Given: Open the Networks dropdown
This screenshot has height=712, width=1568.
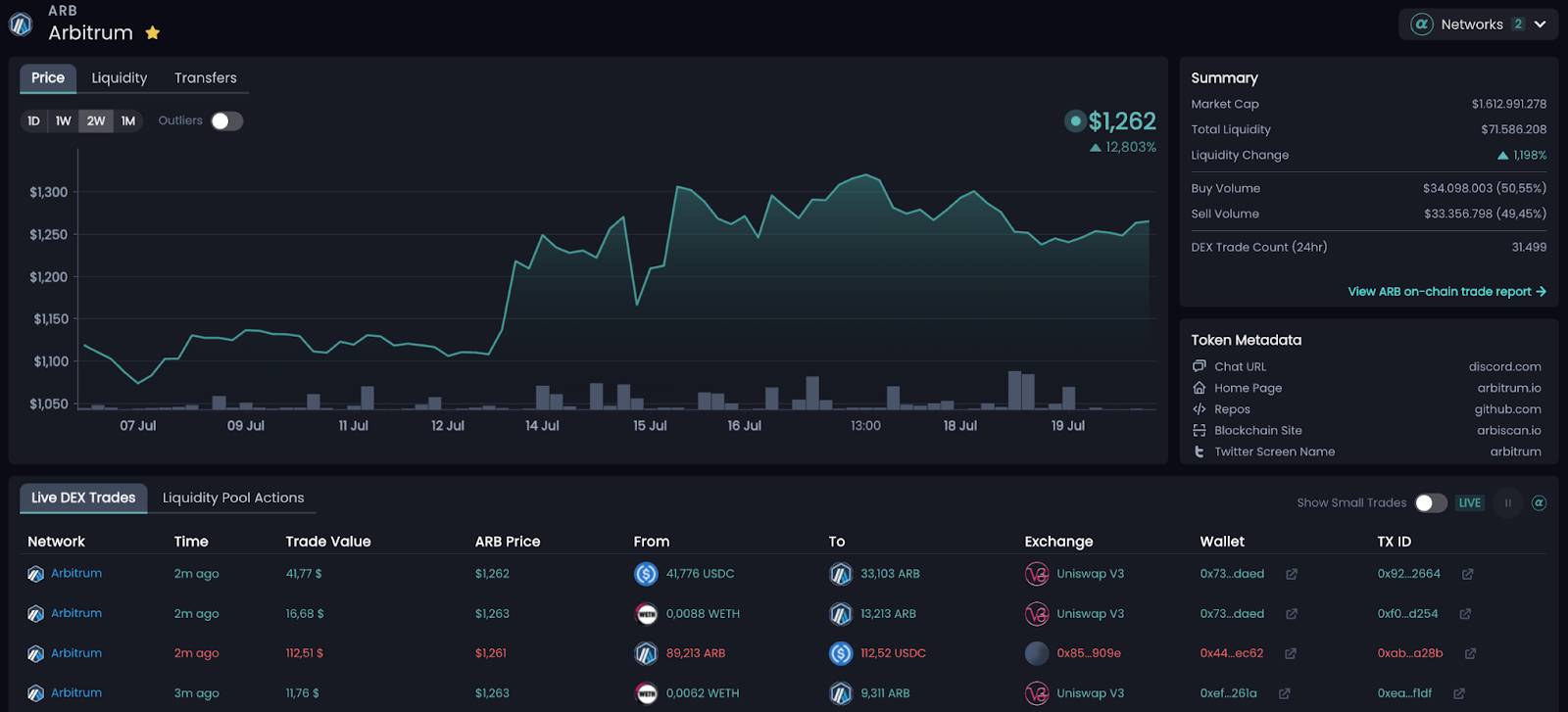Looking at the screenshot, I should [x=1478, y=24].
